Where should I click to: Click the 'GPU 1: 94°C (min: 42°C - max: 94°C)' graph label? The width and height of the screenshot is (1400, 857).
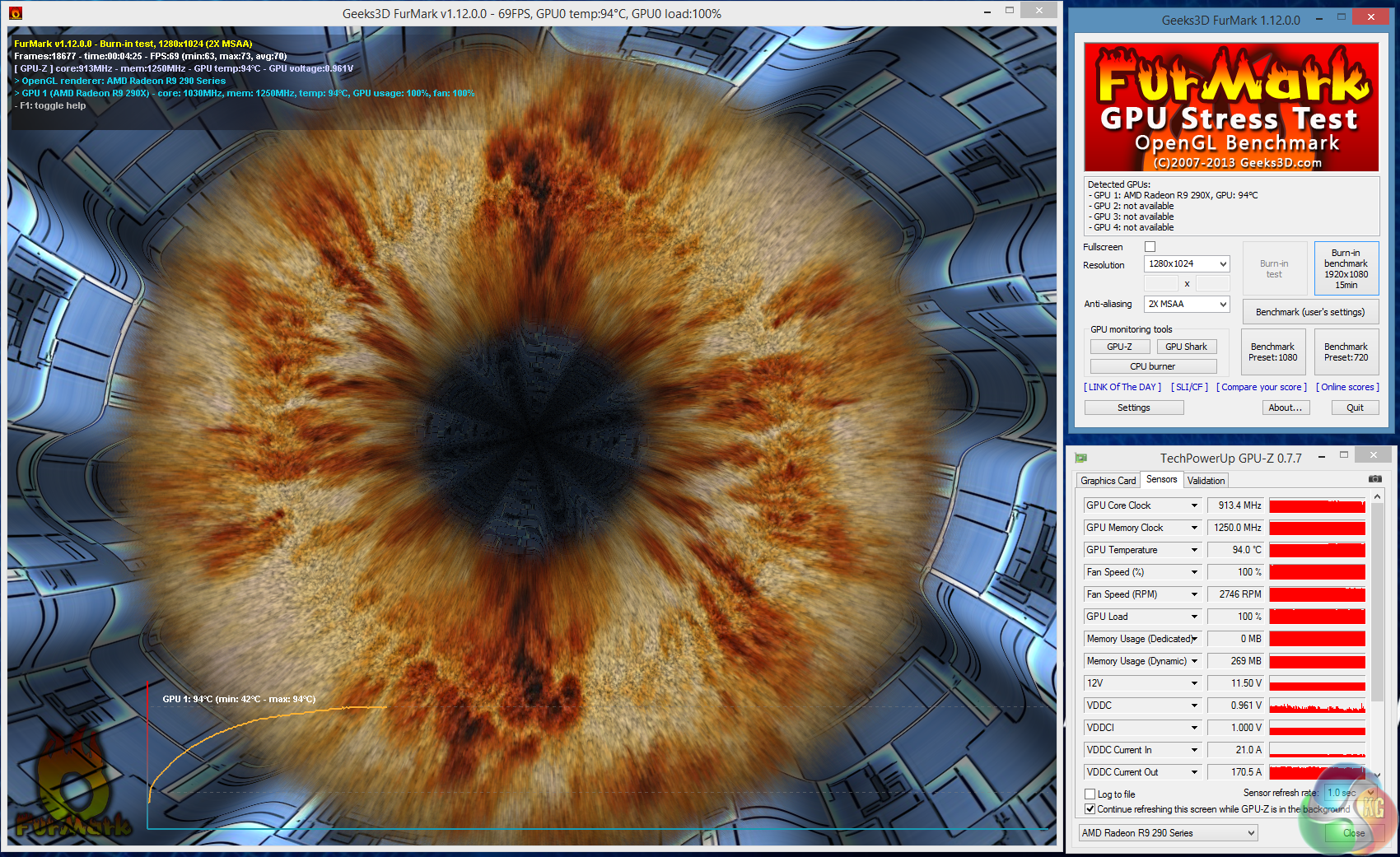point(239,699)
